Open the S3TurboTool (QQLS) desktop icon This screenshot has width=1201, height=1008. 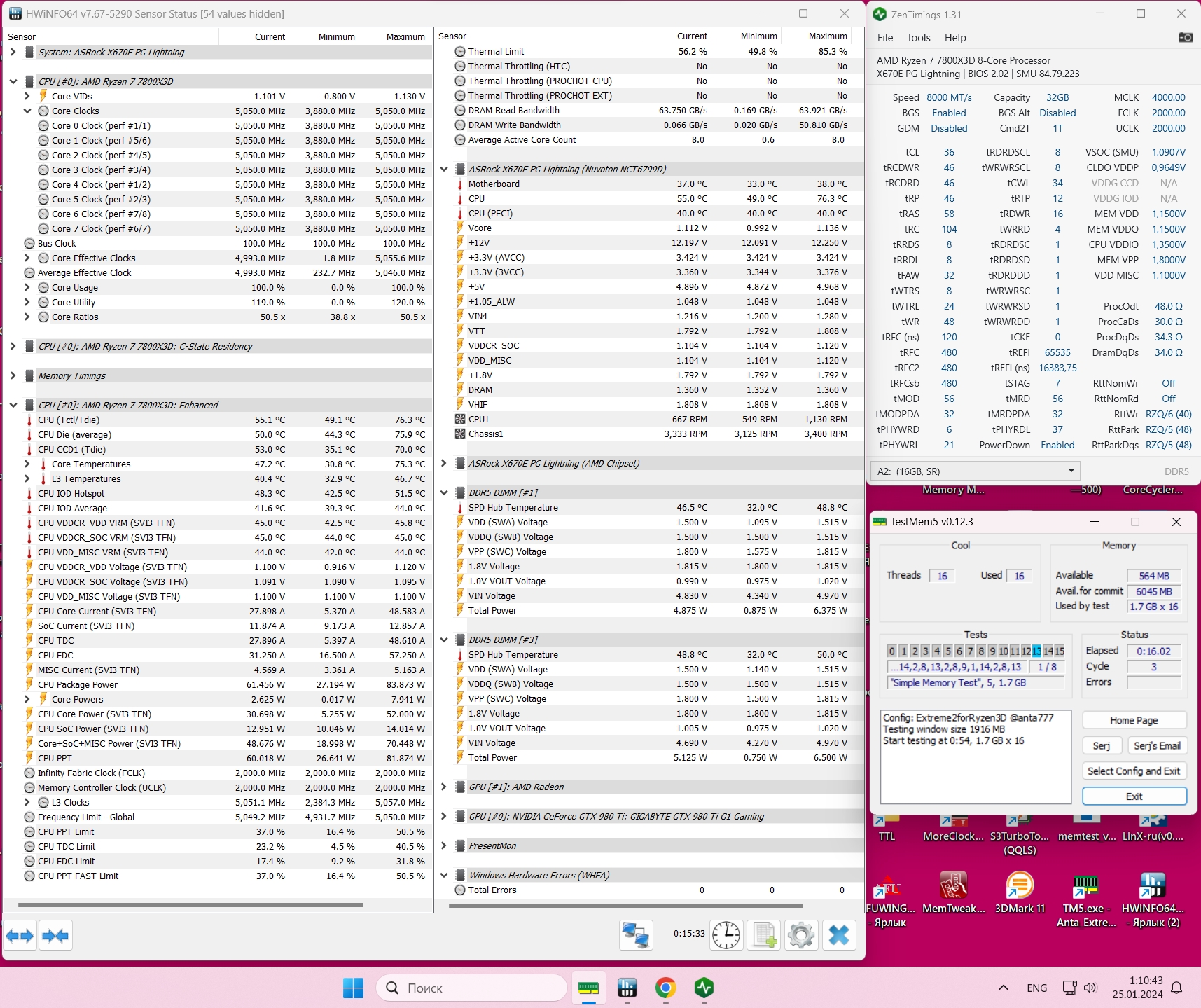[1020, 835]
